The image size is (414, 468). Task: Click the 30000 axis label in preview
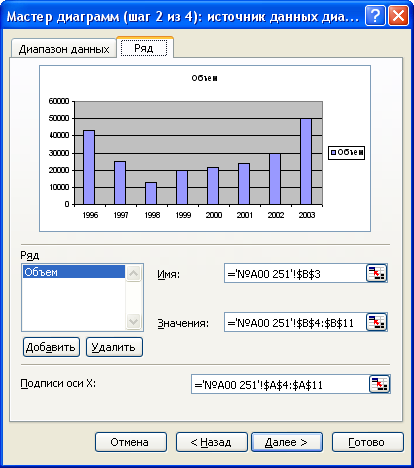59,153
